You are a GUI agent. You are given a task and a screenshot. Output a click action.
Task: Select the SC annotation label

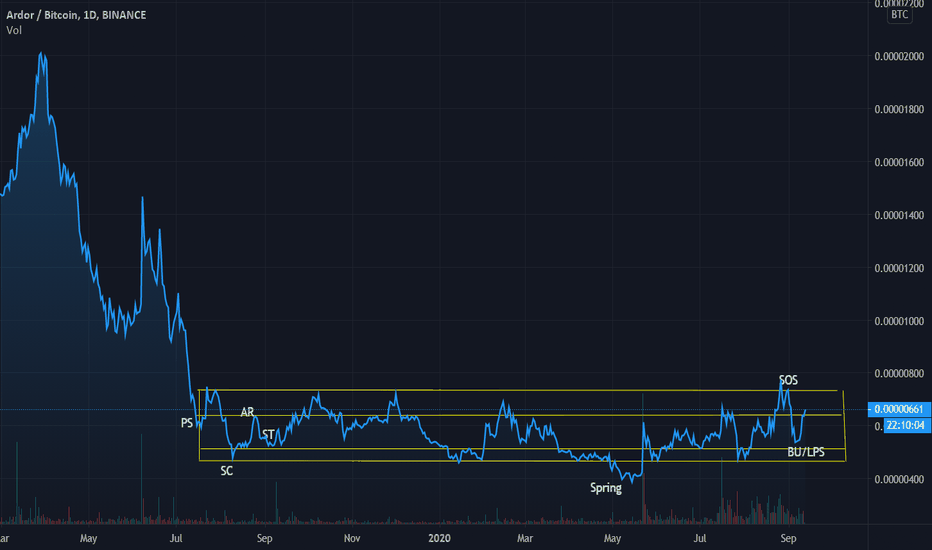point(226,471)
